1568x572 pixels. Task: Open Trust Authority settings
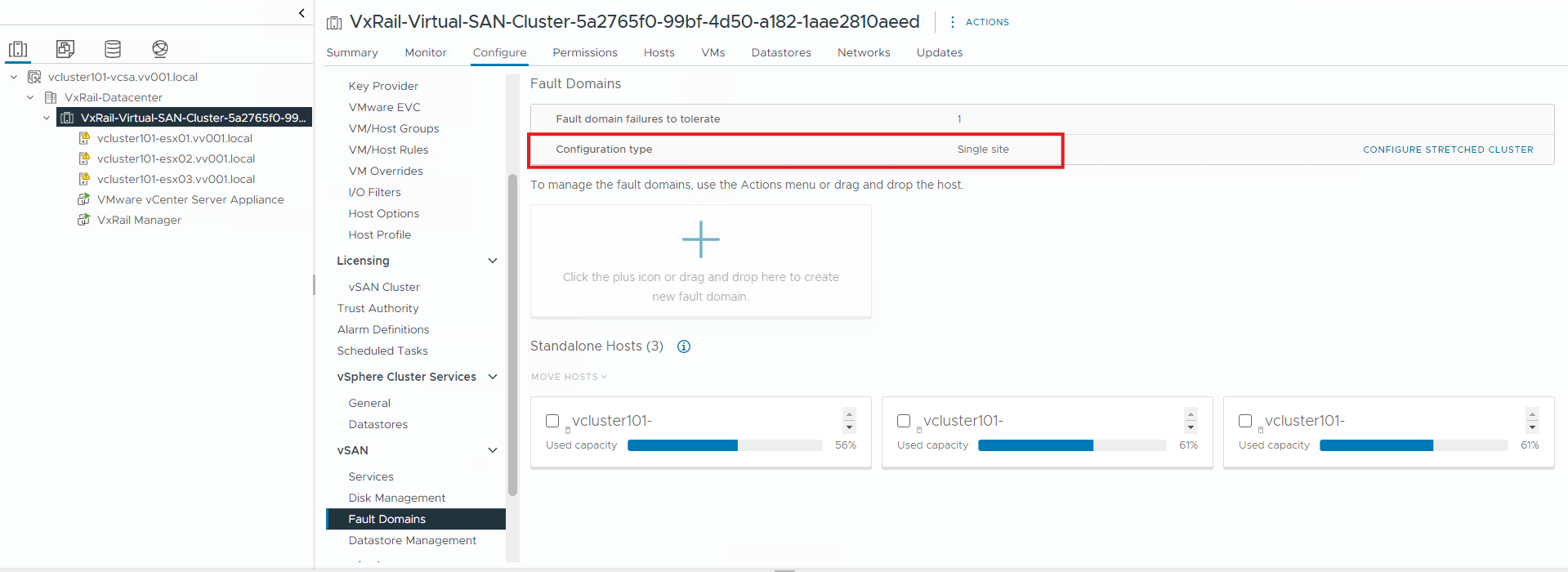[377, 308]
